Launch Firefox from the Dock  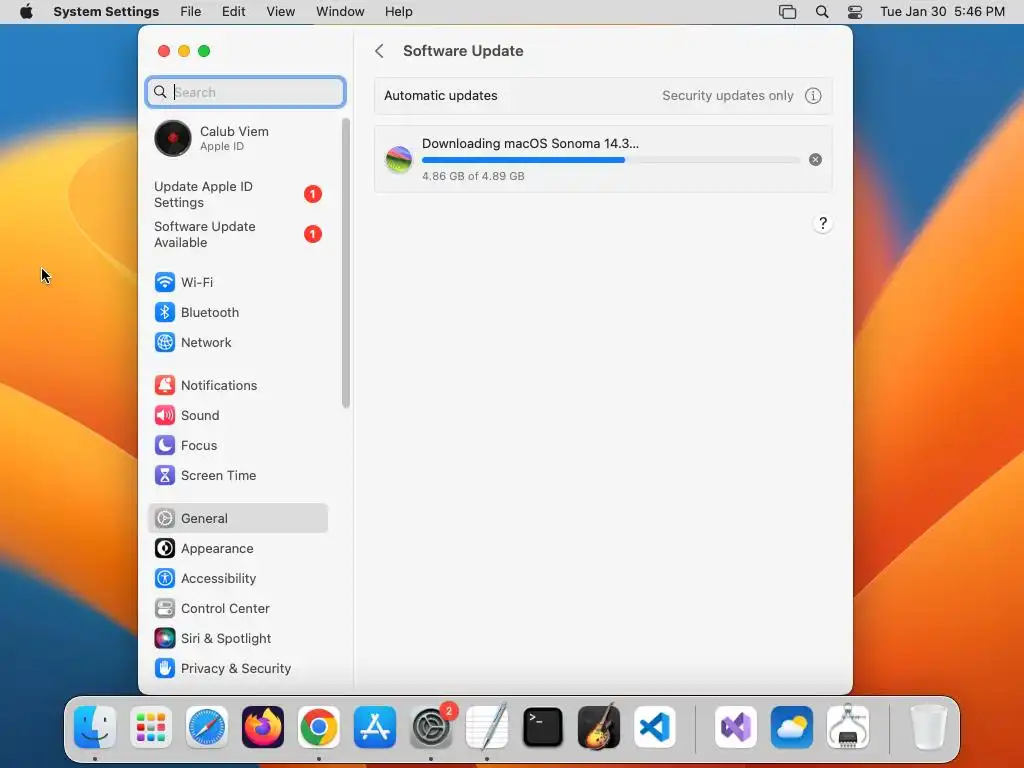pyautogui.click(x=263, y=727)
